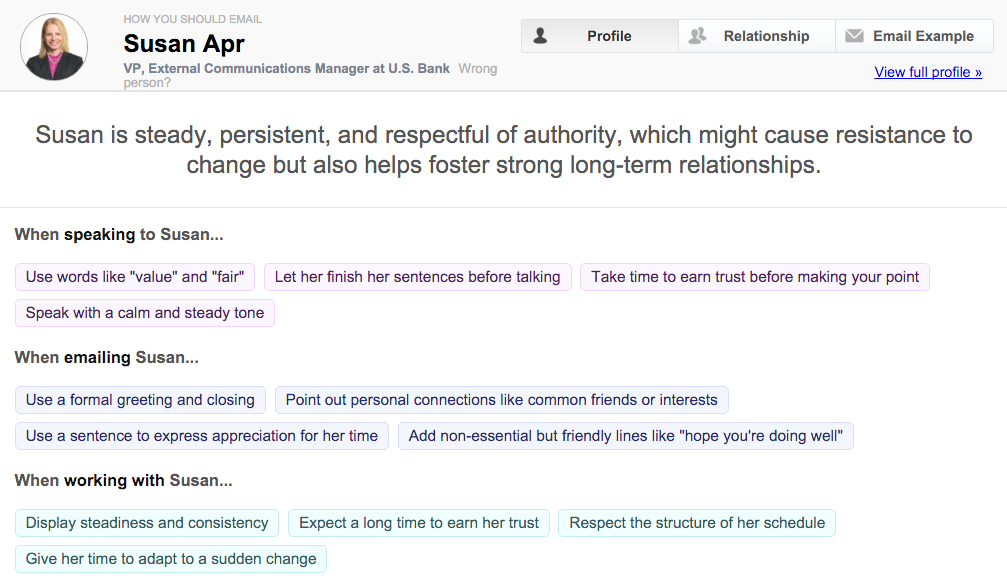Screen dimensions: 1007x584
Task: Select Add non-essential but friendly lines tip
Action: (626, 436)
